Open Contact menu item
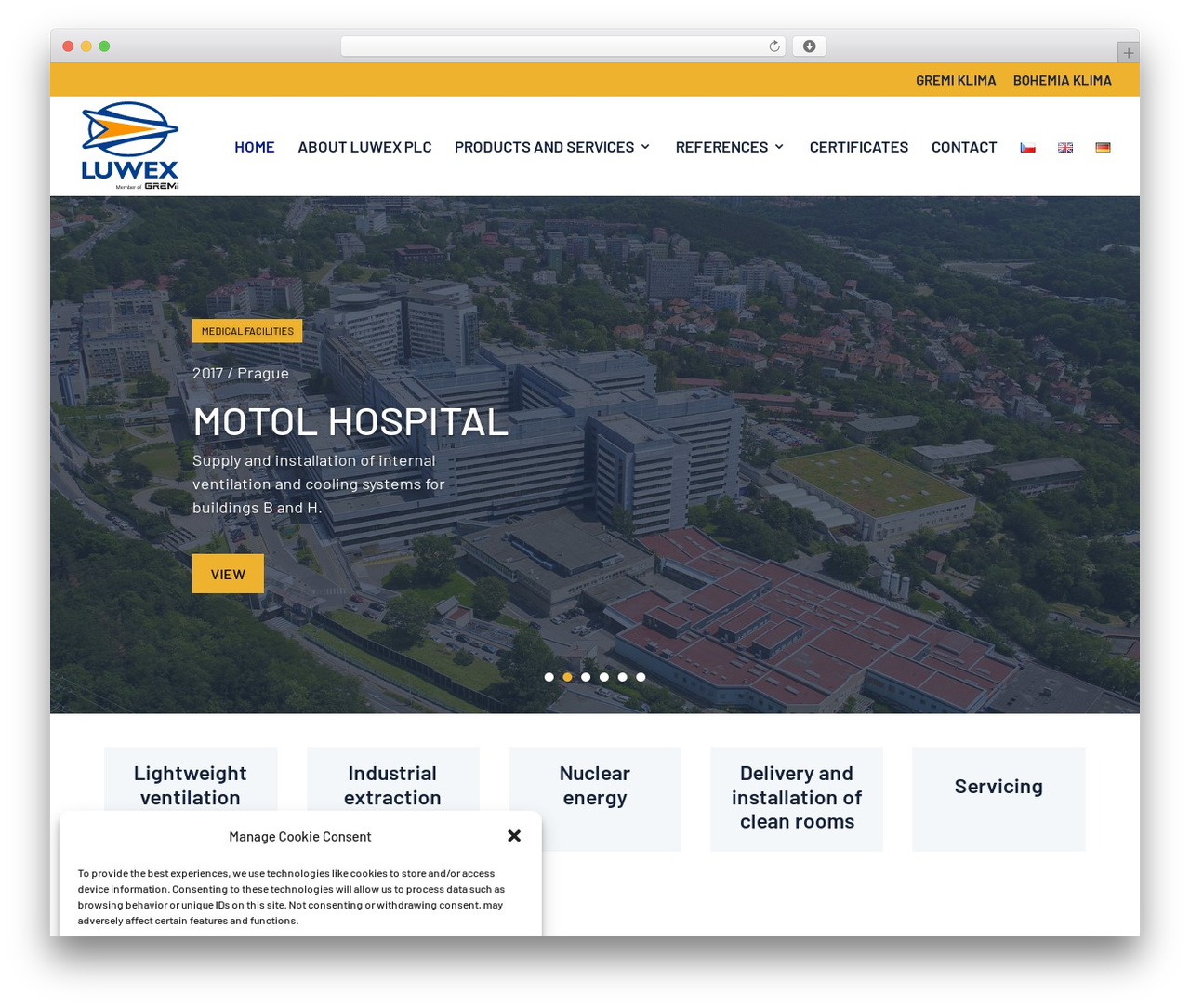Image resolution: width=1190 pixels, height=1008 pixels. coord(964,147)
